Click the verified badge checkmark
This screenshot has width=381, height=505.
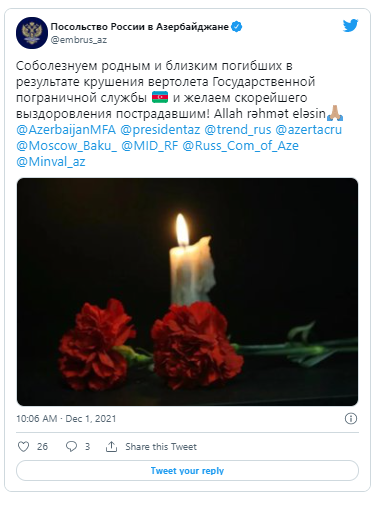[x=237, y=26]
